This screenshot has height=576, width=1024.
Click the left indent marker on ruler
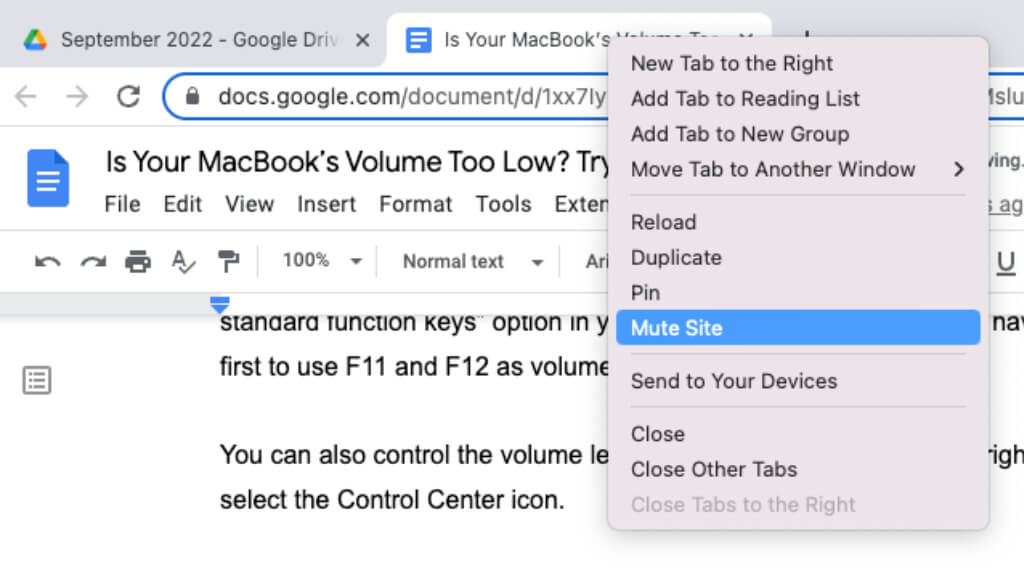220,304
